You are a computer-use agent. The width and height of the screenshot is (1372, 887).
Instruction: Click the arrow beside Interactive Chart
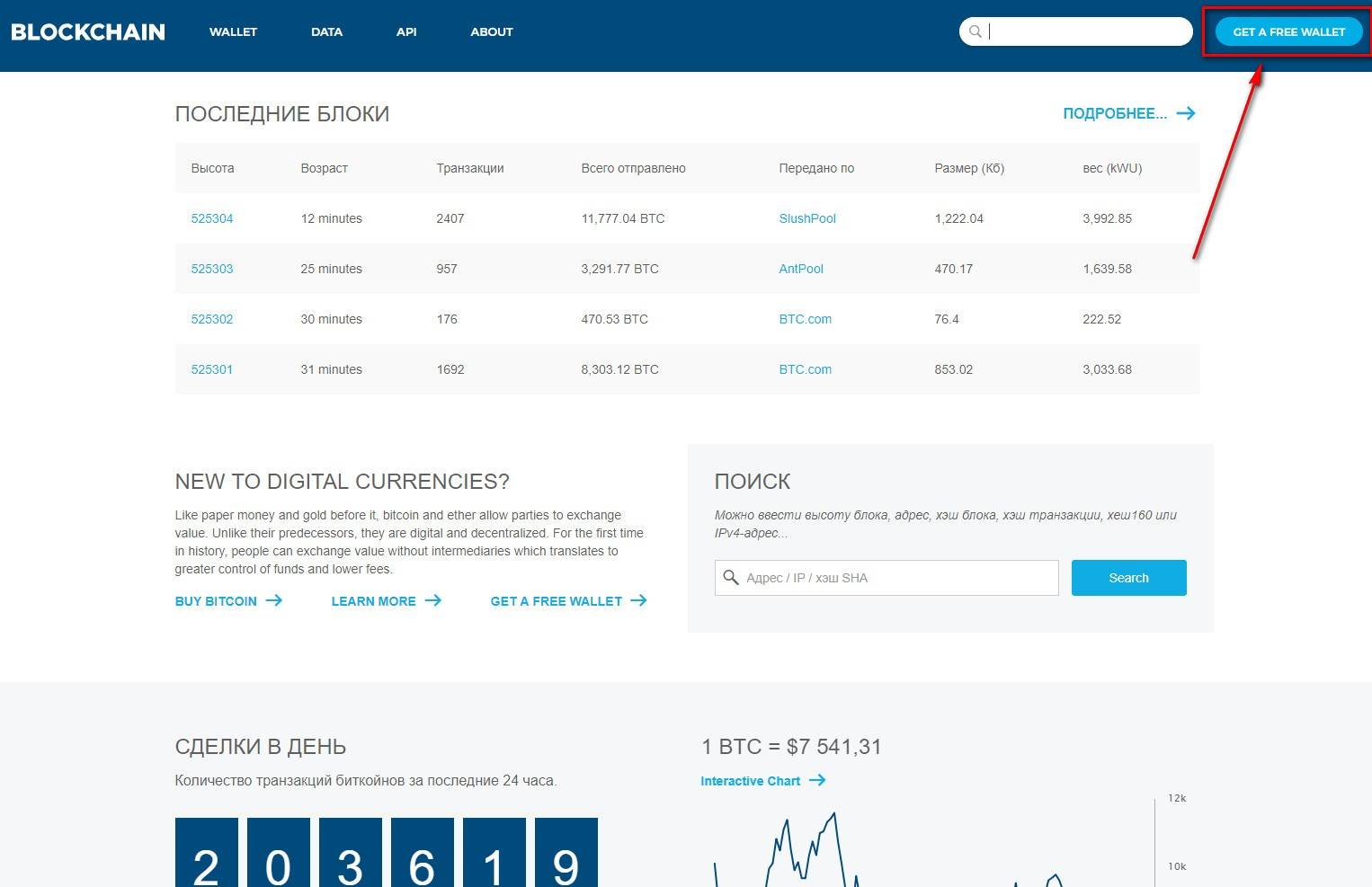[817, 780]
